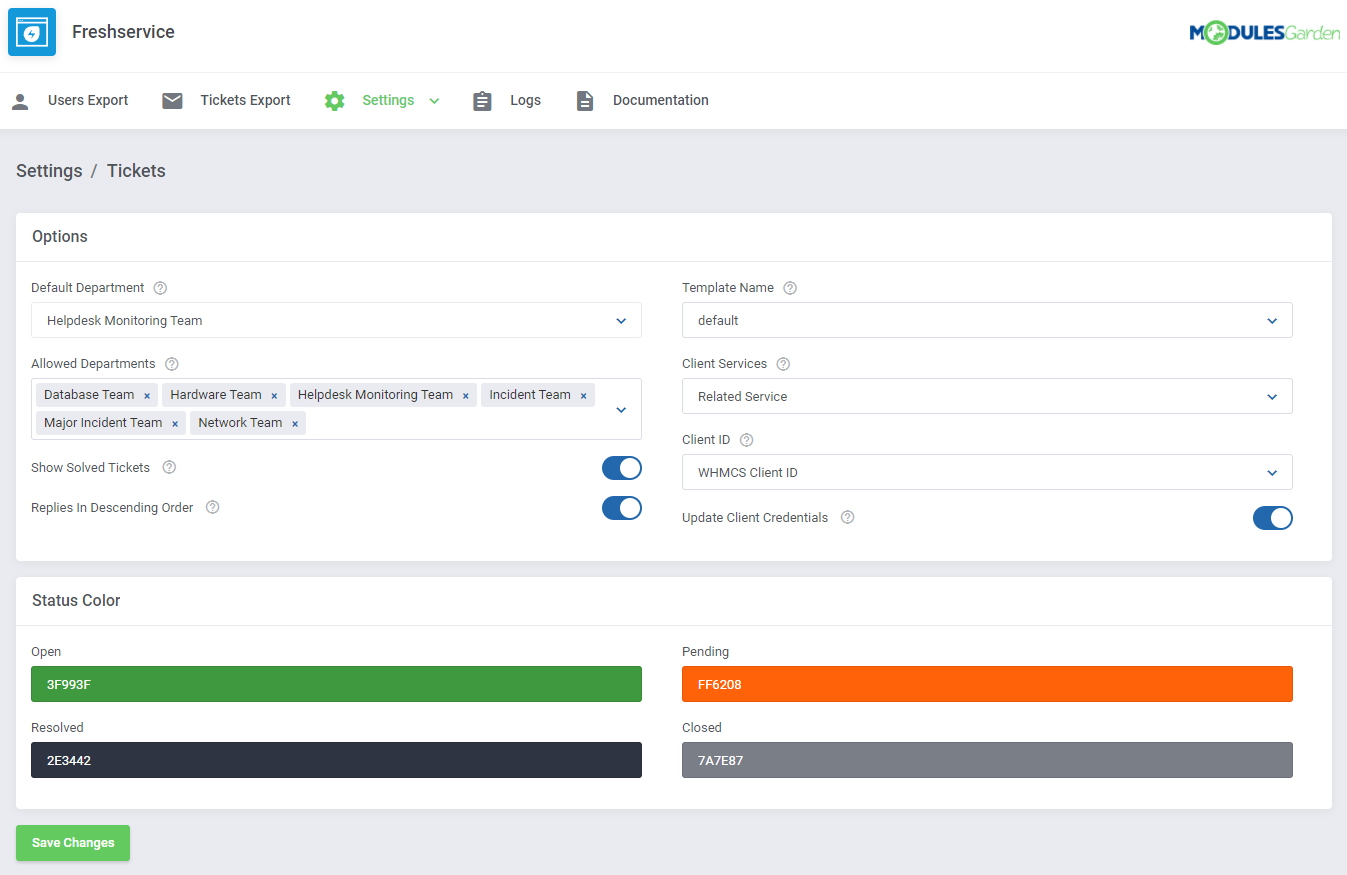The width and height of the screenshot is (1347, 875).
Task: Toggle Show Solved Tickets switch
Action: click(x=621, y=468)
